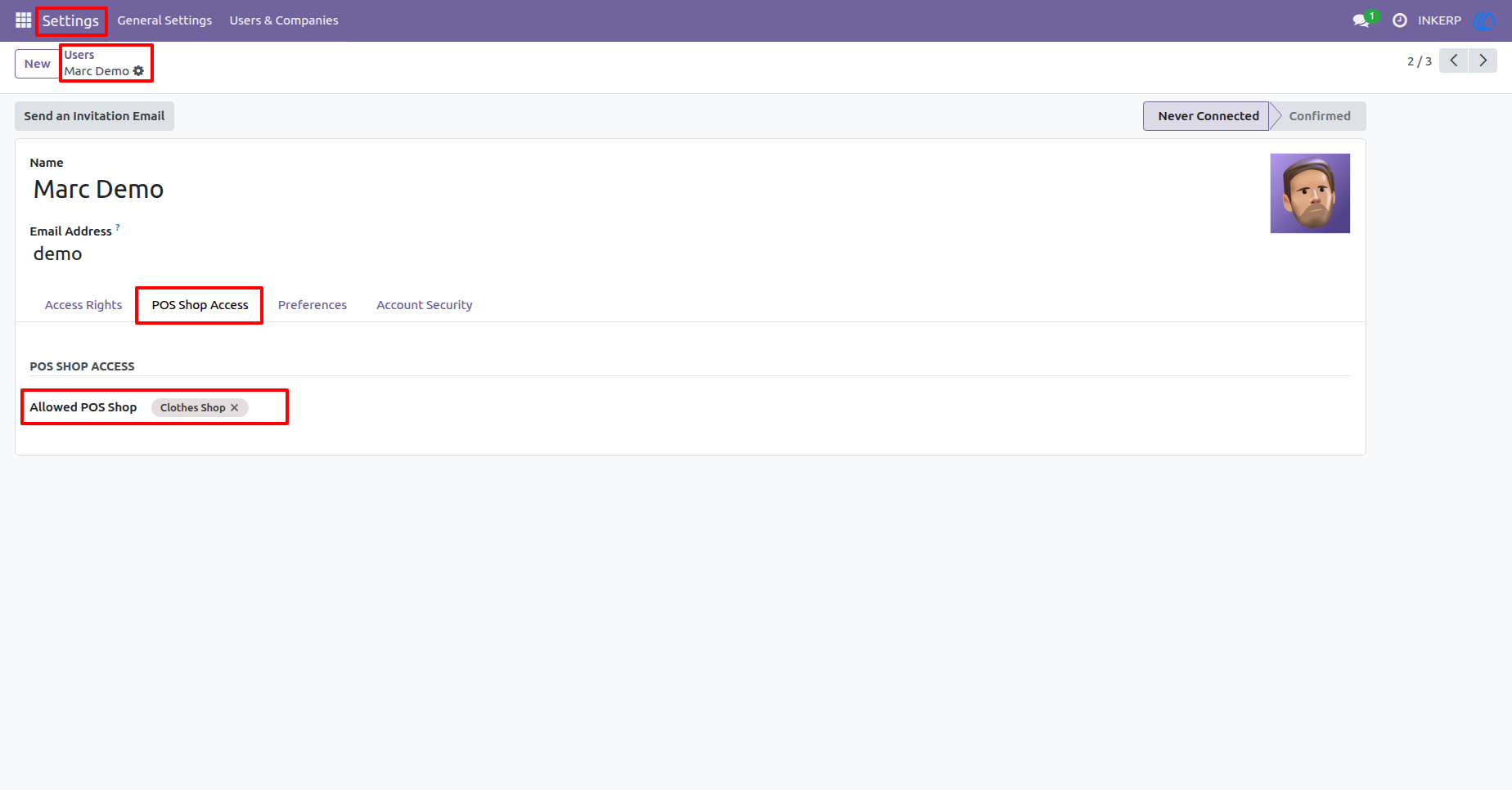
Task: Open Users & Companies menu
Action: coord(284,20)
